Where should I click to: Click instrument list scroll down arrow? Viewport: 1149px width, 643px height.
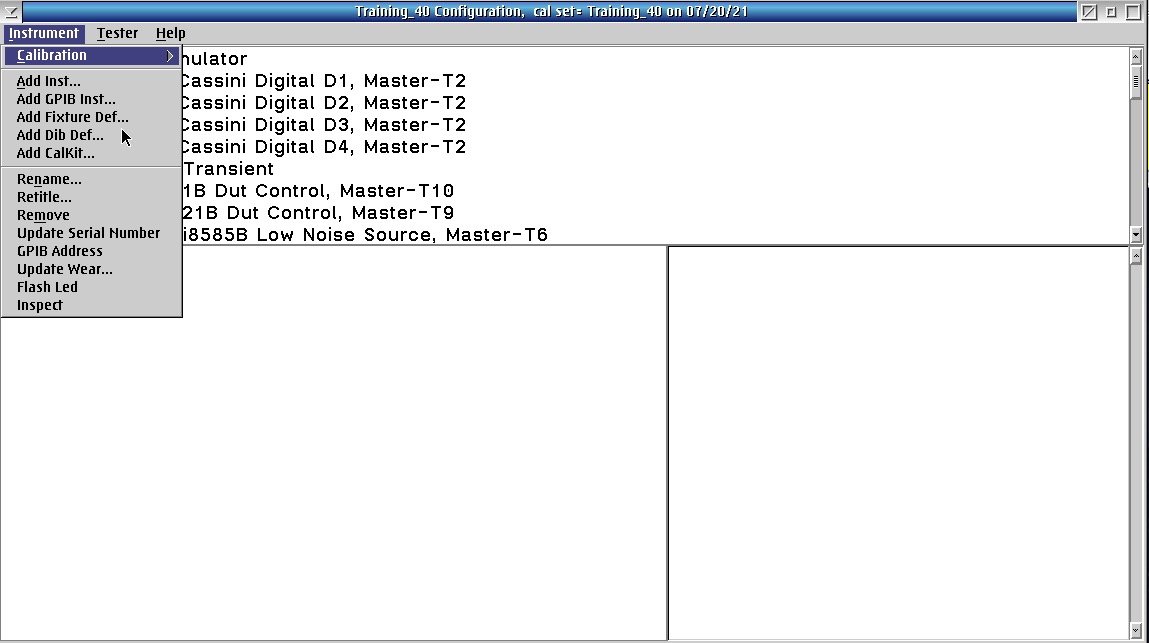pyautogui.click(x=1135, y=234)
